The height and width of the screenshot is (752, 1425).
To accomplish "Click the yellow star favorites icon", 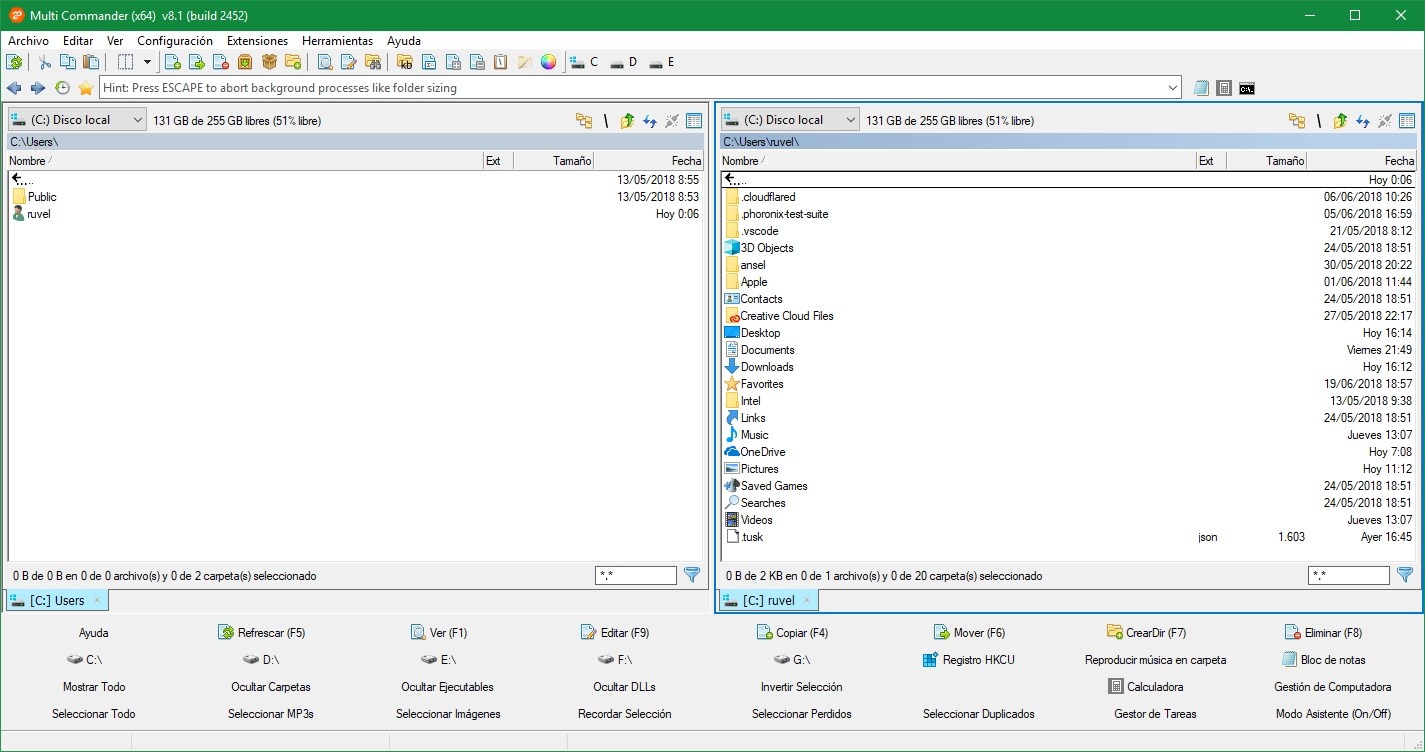I will (86, 88).
